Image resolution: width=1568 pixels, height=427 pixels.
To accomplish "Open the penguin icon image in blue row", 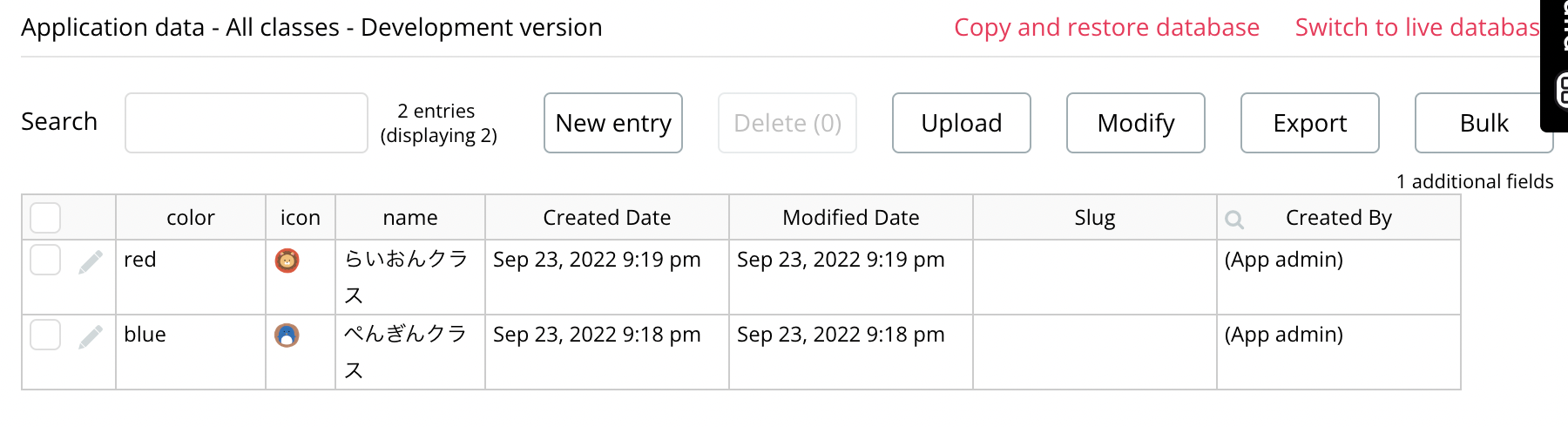I will [287, 335].
